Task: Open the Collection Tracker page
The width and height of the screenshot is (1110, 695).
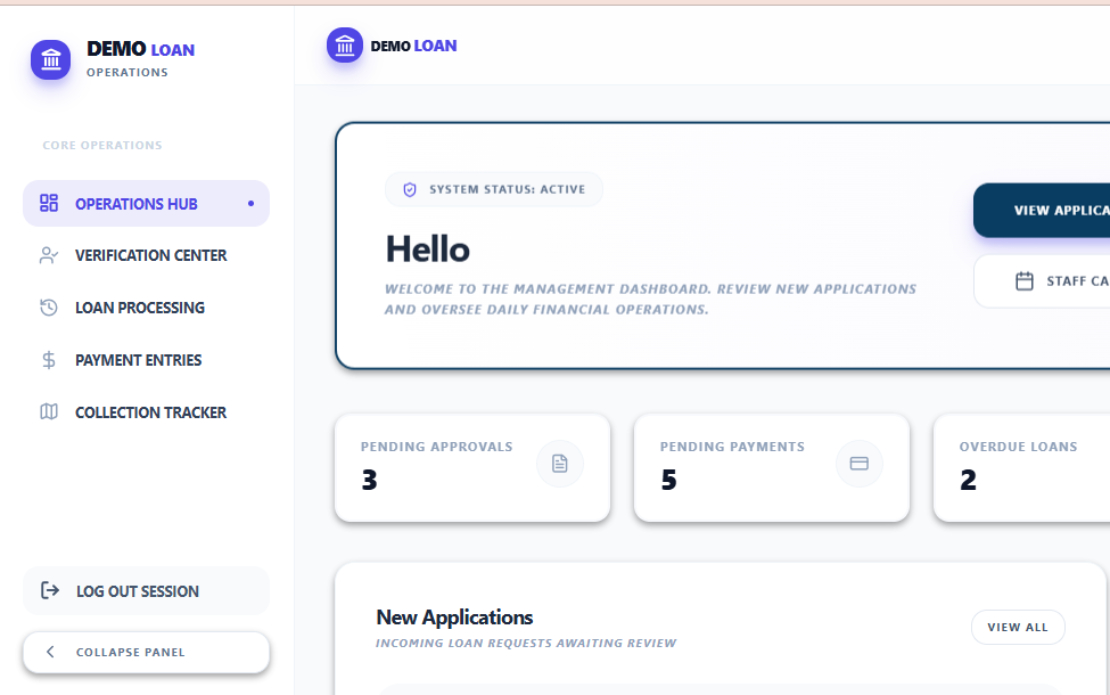Action: click(x=147, y=413)
